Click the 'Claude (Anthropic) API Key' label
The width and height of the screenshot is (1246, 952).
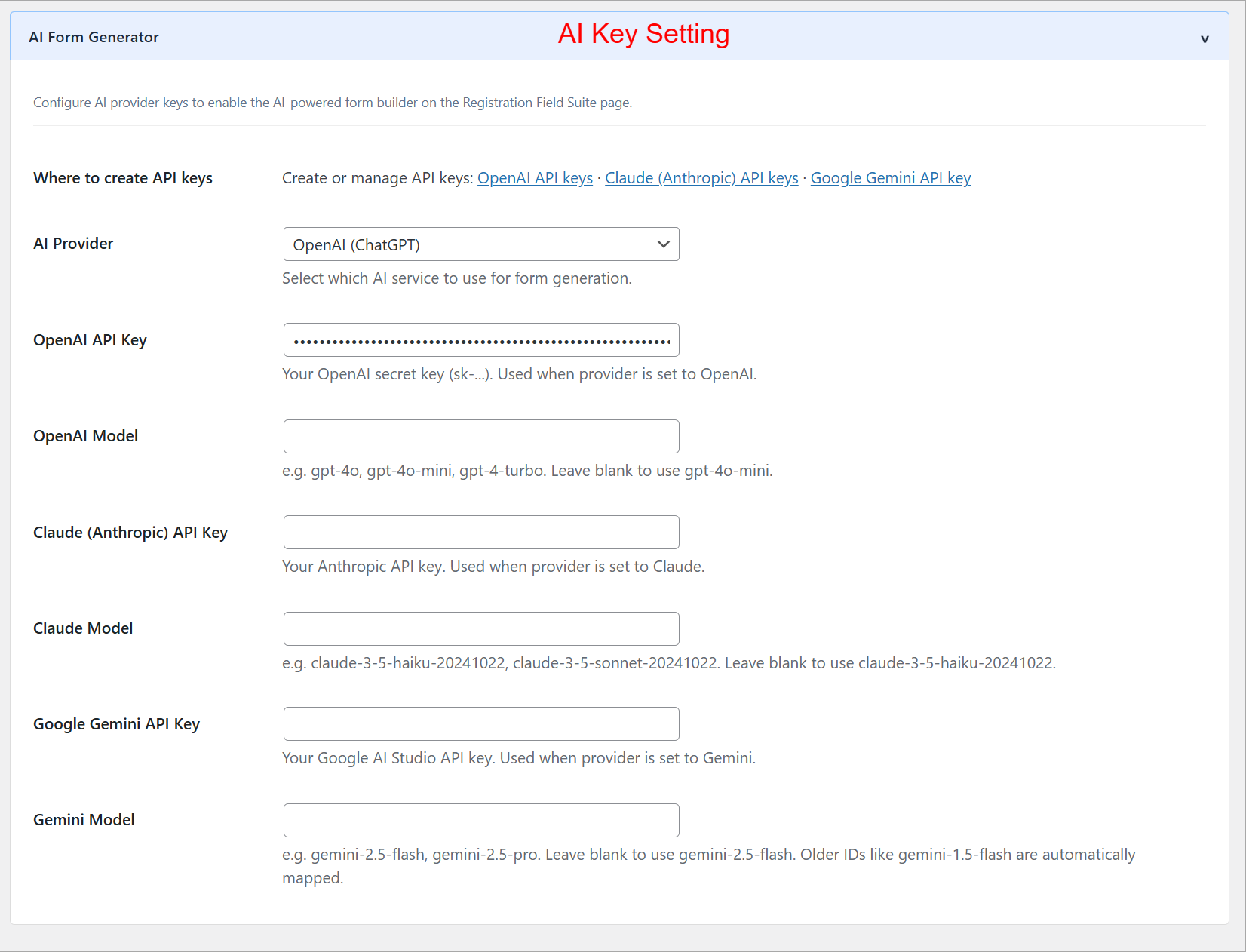pyautogui.click(x=130, y=533)
